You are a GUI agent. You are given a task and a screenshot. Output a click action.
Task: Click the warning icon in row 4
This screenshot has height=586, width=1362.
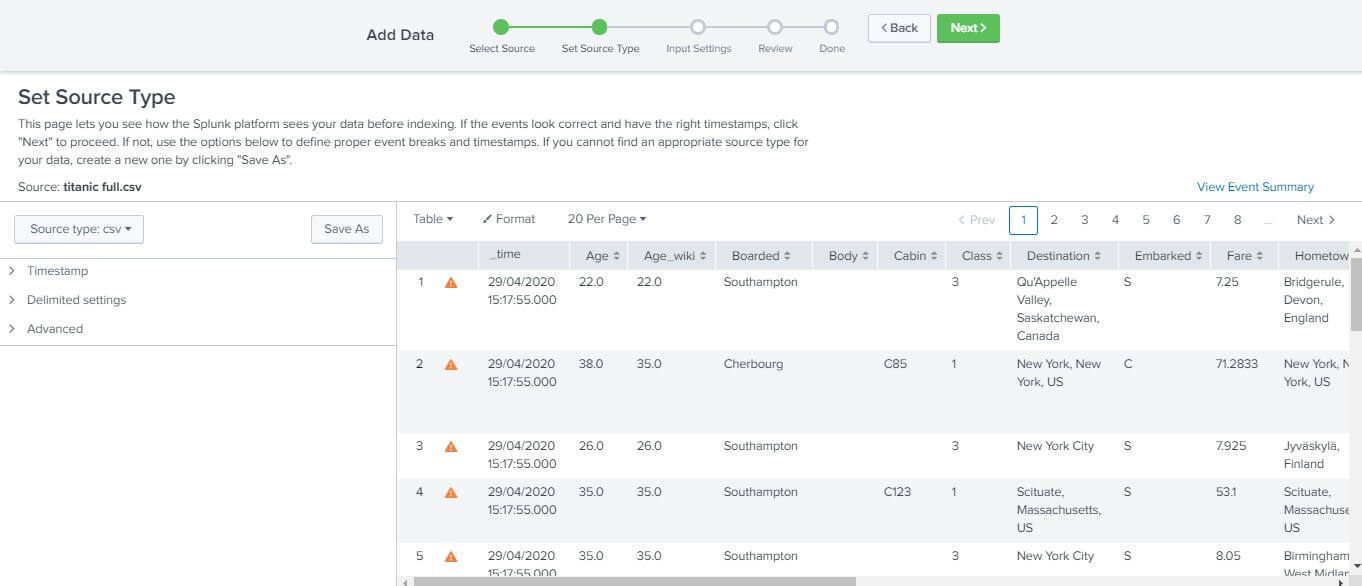click(451, 493)
